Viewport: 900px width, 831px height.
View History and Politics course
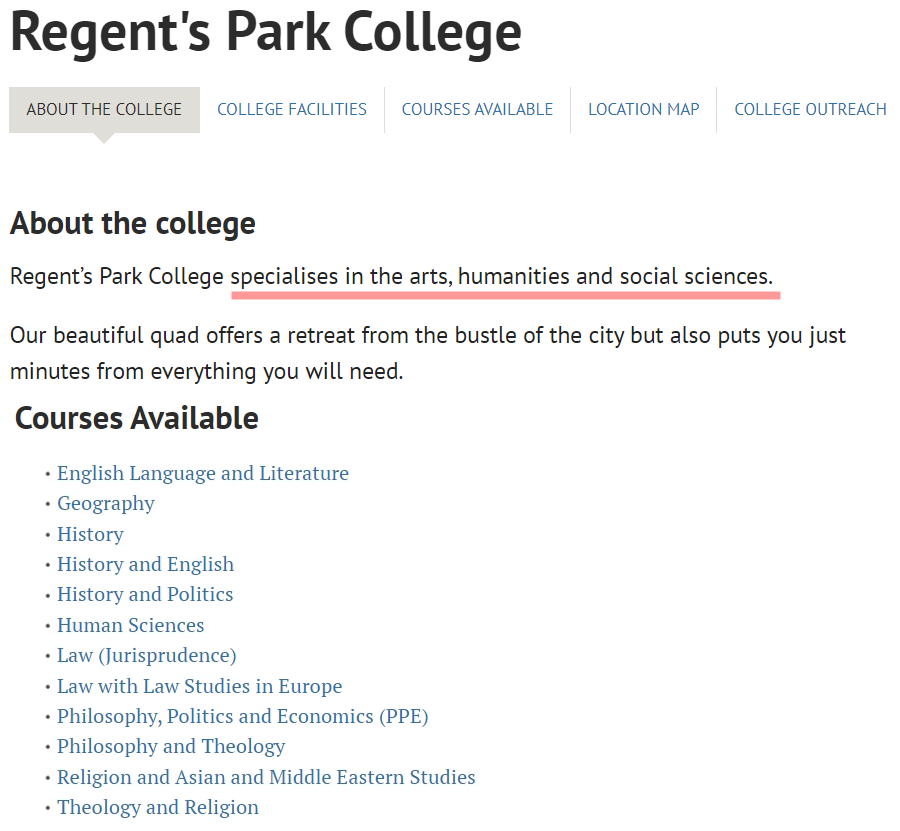coord(145,595)
